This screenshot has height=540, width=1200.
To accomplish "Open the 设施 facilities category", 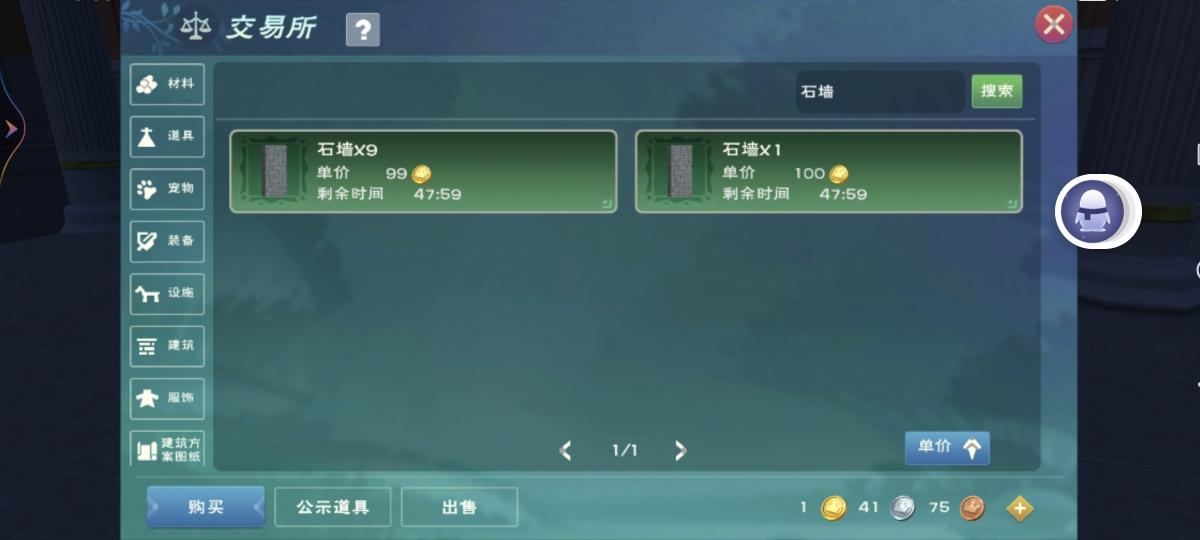I will click(x=167, y=294).
